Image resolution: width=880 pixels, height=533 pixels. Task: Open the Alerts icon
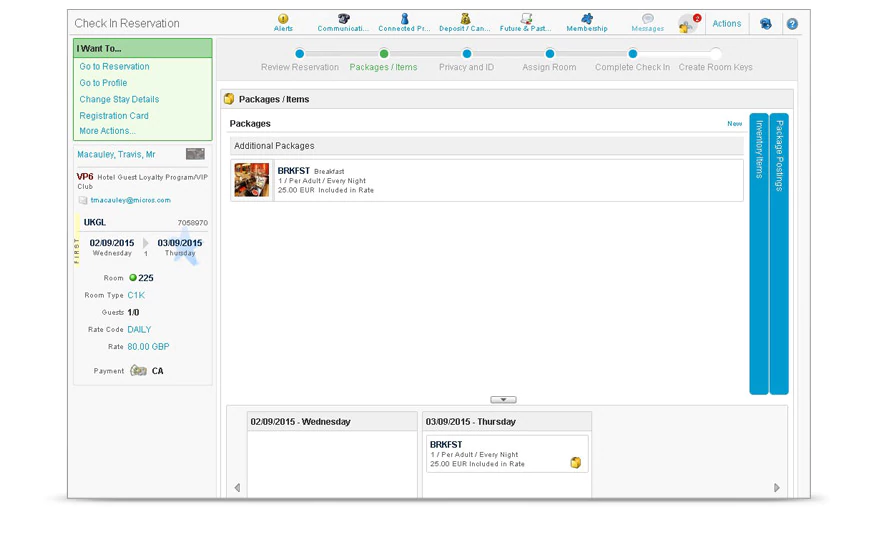click(x=283, y=20)
